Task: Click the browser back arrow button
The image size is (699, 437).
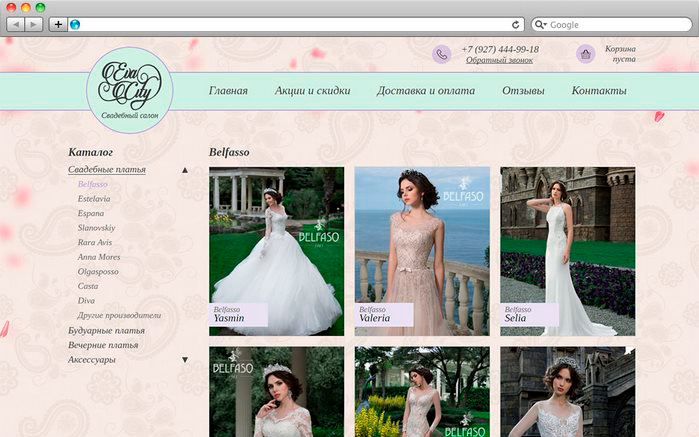Action: pos(16,25)
